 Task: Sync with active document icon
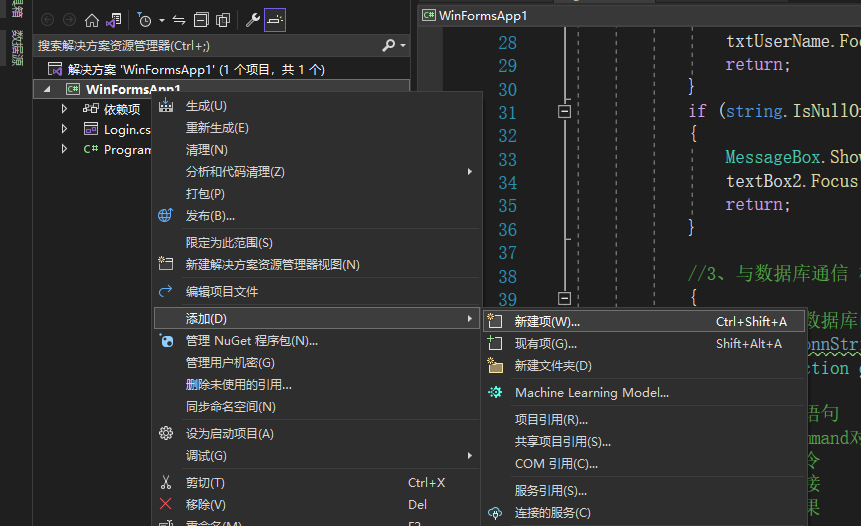[x=179, y=20]
